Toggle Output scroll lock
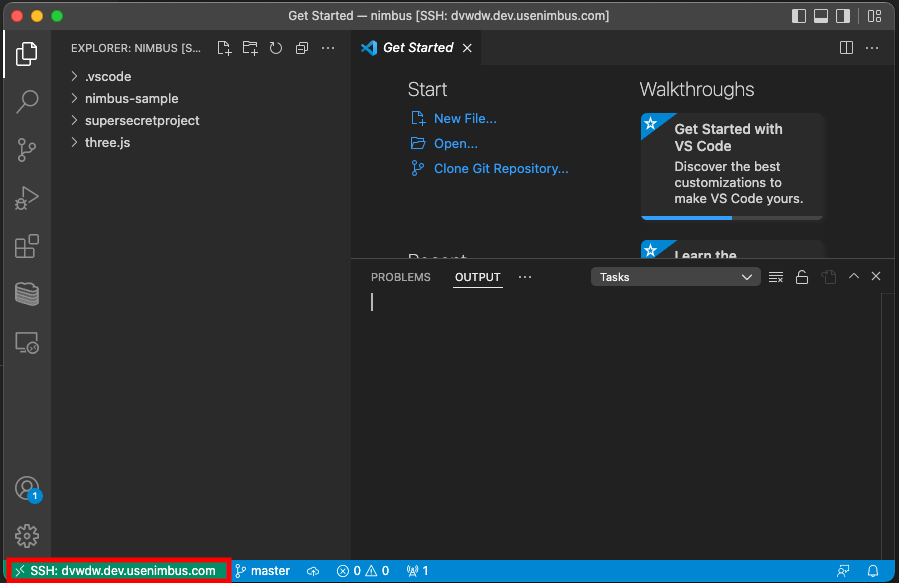 point(802,277)
